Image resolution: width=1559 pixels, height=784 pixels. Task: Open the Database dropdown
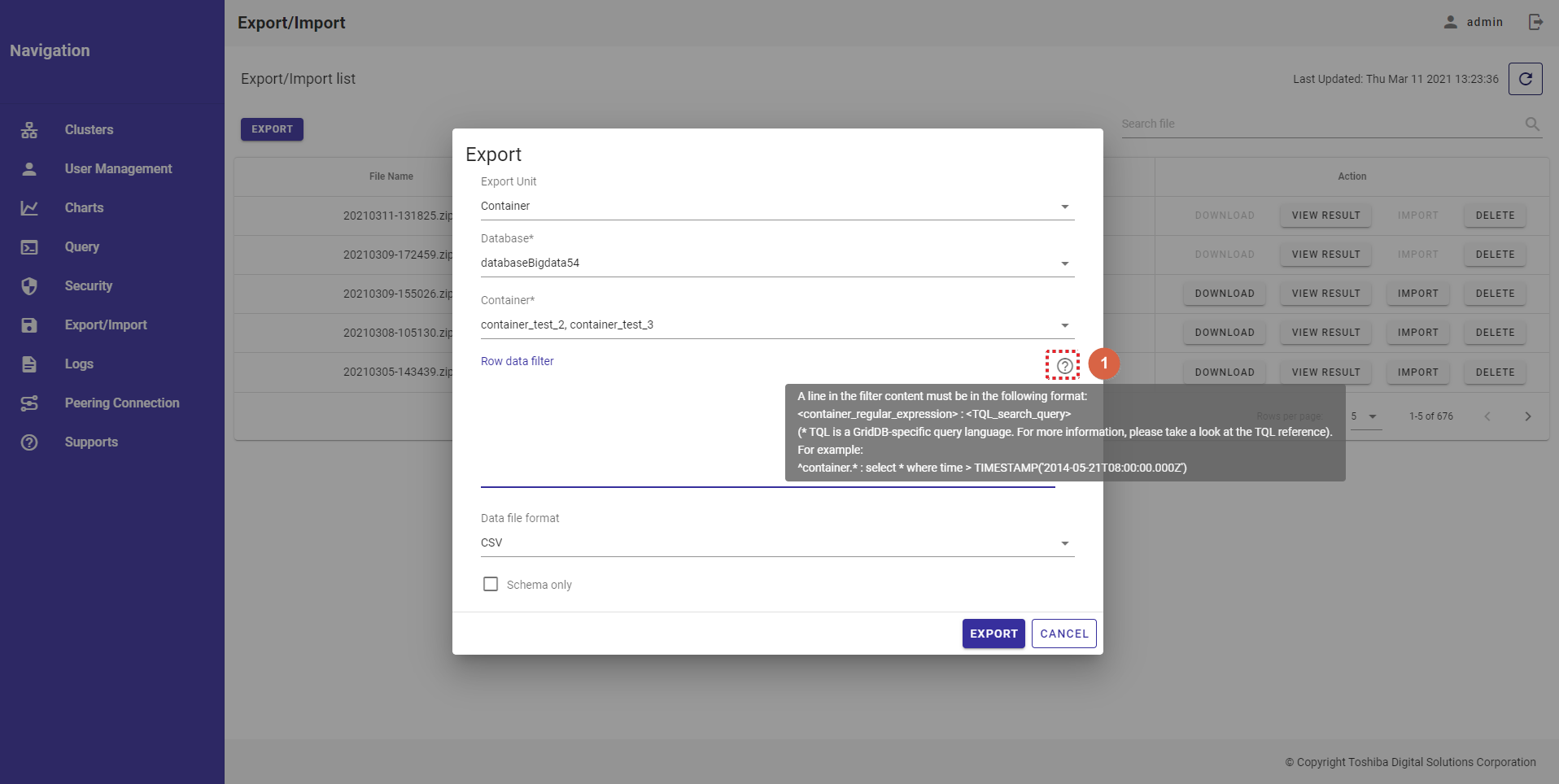[x=777, y=264]
